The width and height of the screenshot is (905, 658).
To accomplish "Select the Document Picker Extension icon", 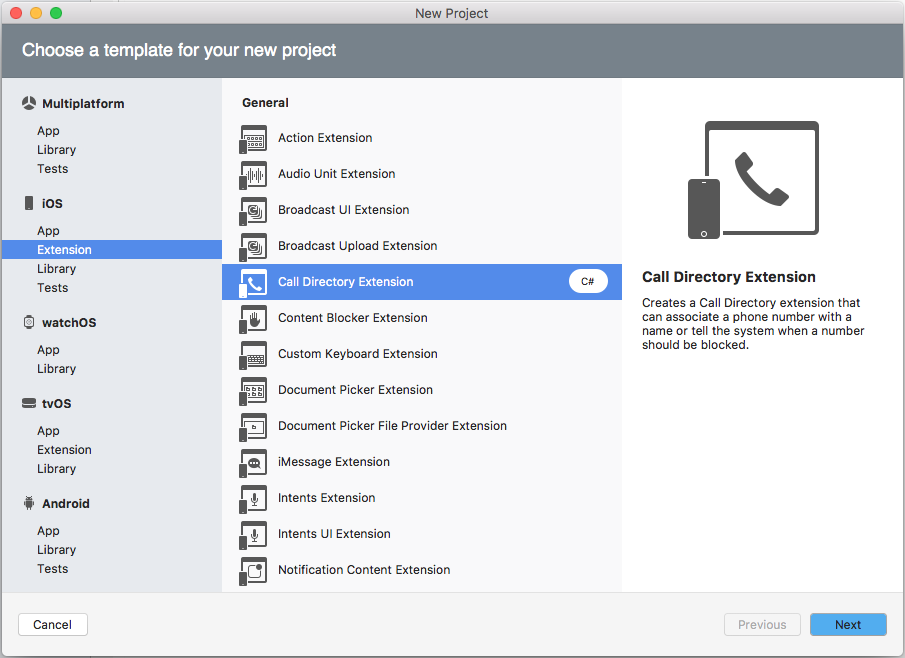I will 254,390.
